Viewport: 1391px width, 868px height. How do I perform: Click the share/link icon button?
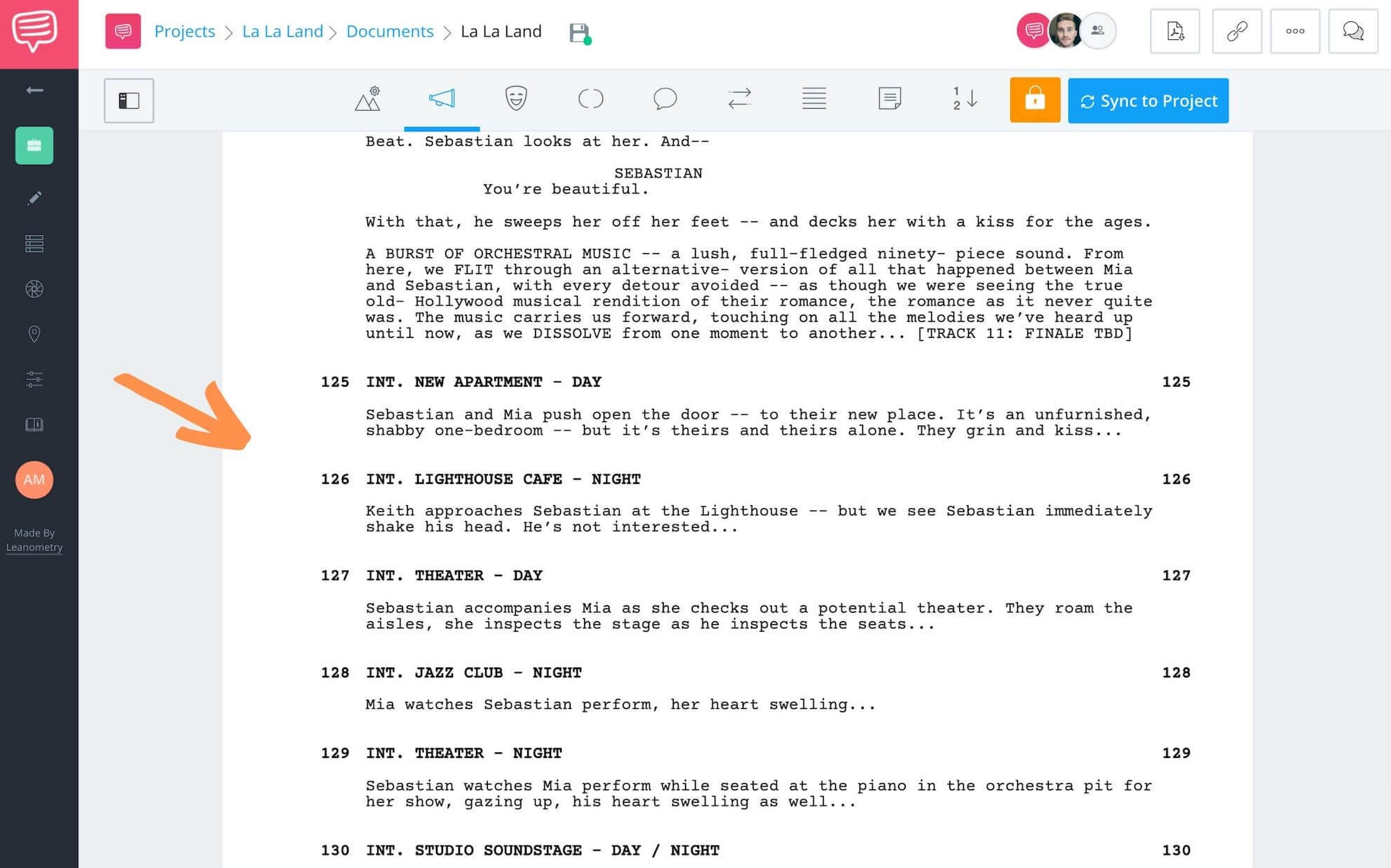click(x=1238, y=30)
